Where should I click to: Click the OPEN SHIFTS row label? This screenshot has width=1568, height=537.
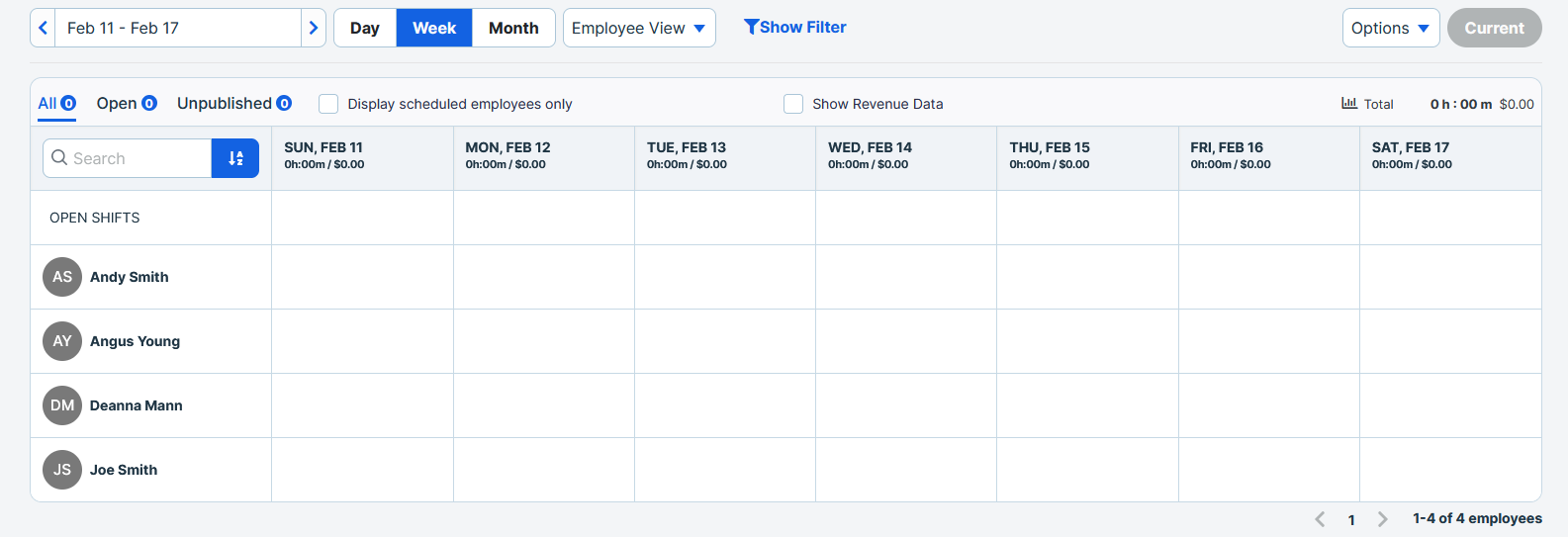pos(95,218)
